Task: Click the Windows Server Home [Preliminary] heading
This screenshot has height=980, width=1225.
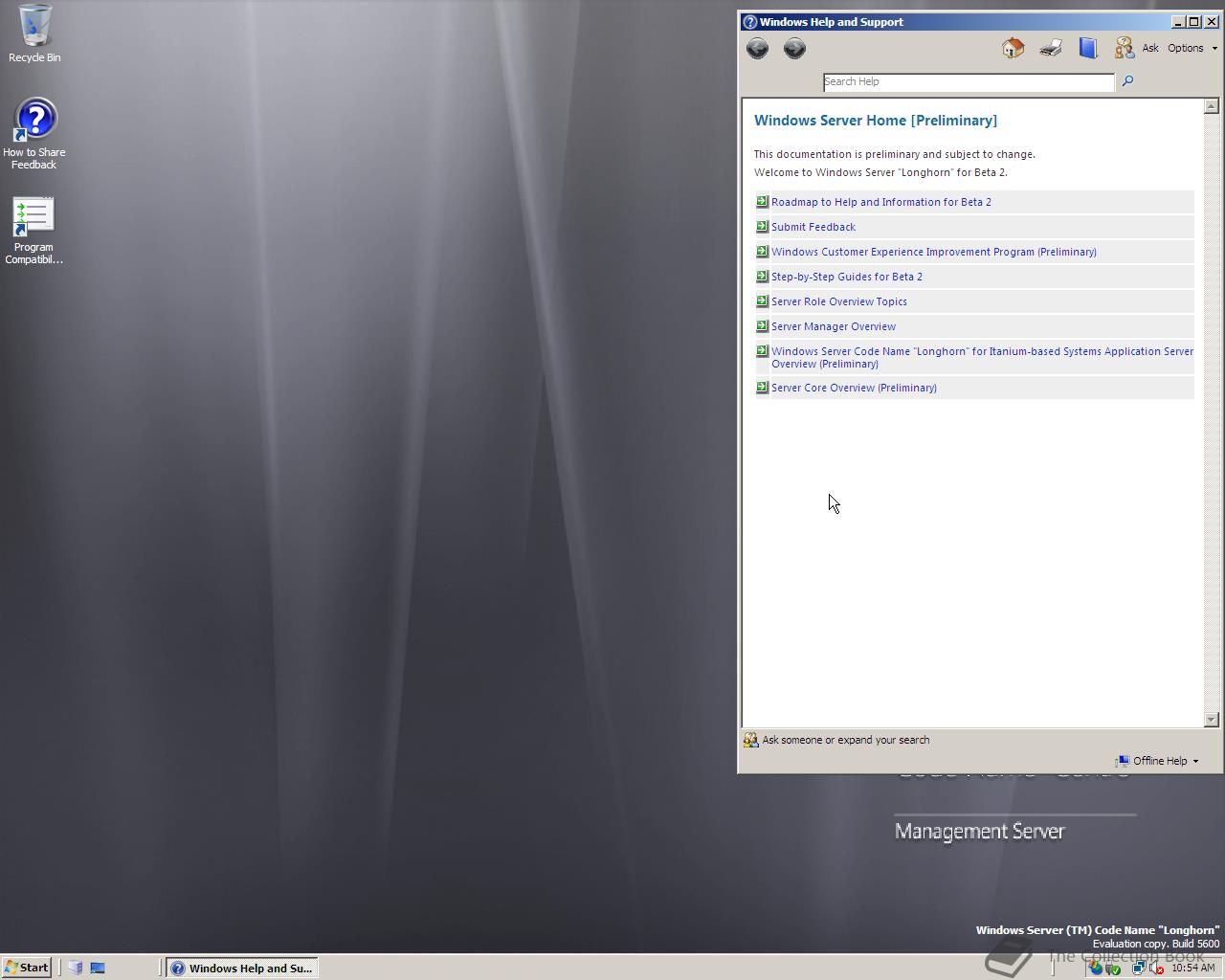Action: [876, 121]
